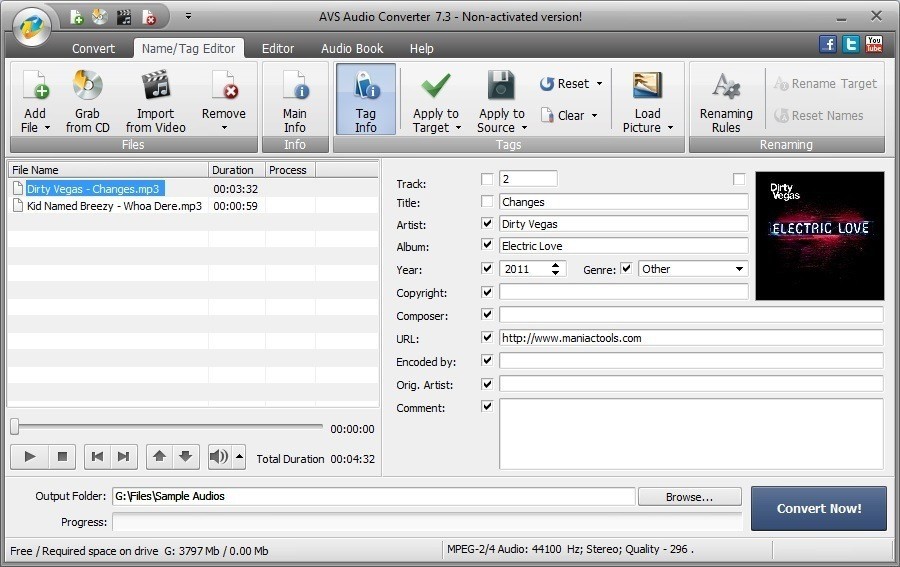The height and width of the screenshot is (567, 900).
Task: Click the Play button
Action: 30,457
